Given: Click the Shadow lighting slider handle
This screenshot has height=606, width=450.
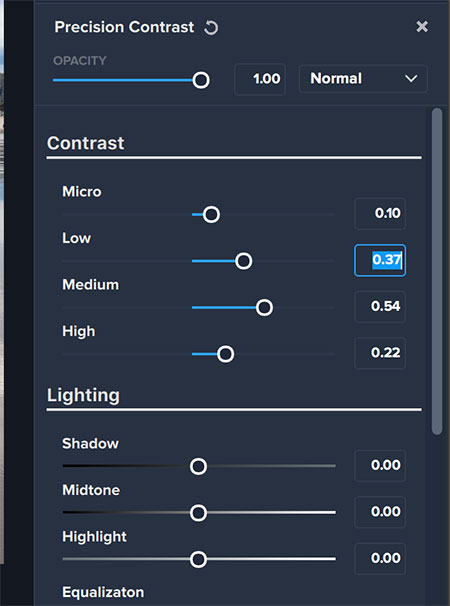Looking at the screenshot, I should point(198,466).
